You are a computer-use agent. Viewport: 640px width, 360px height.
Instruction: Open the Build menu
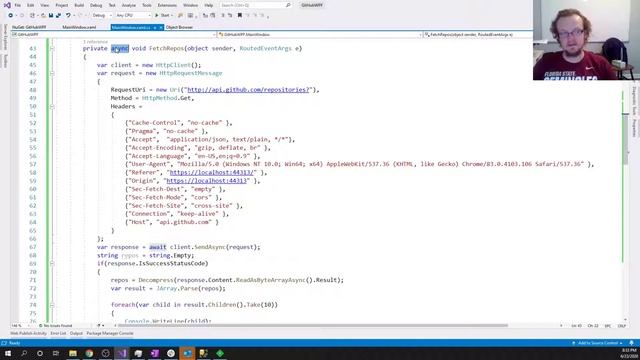[x=79, y=5]
